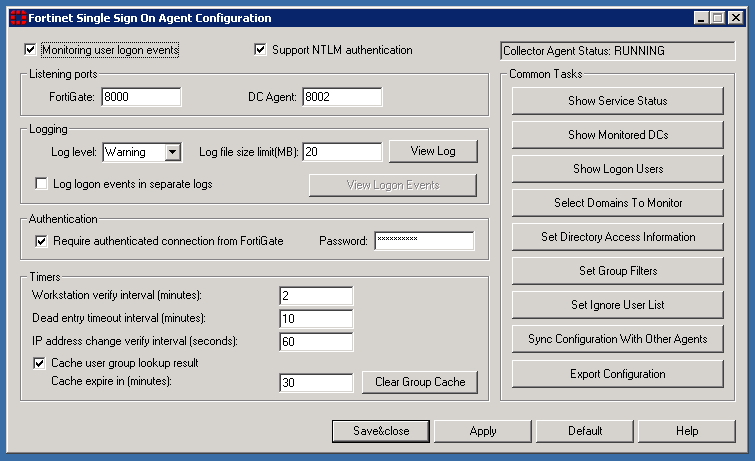Click the Save&close button
This screenshot has width=755, height=461.
tap(381, 431)
